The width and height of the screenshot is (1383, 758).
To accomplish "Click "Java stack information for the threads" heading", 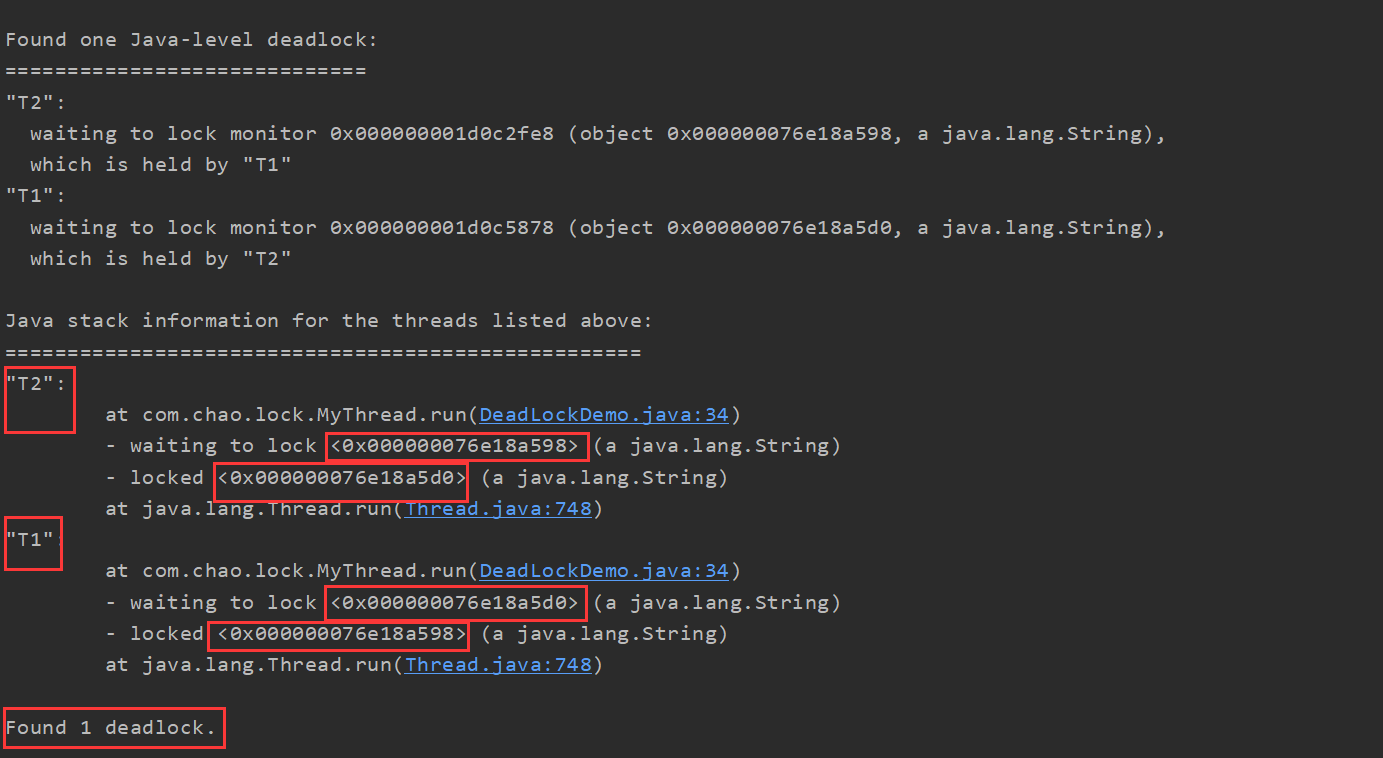I will 329,321.
